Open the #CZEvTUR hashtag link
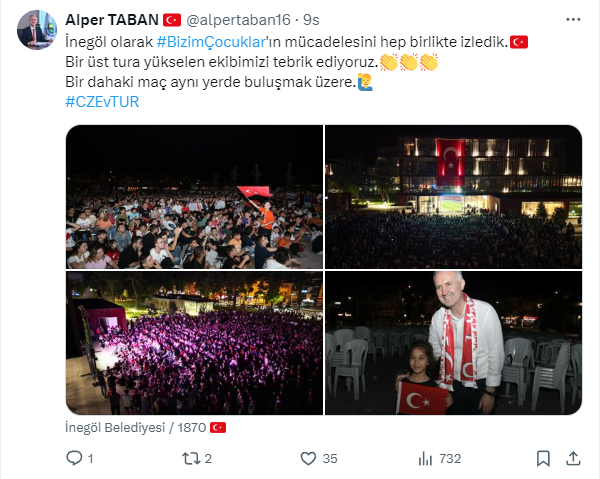 coord(102,102)
